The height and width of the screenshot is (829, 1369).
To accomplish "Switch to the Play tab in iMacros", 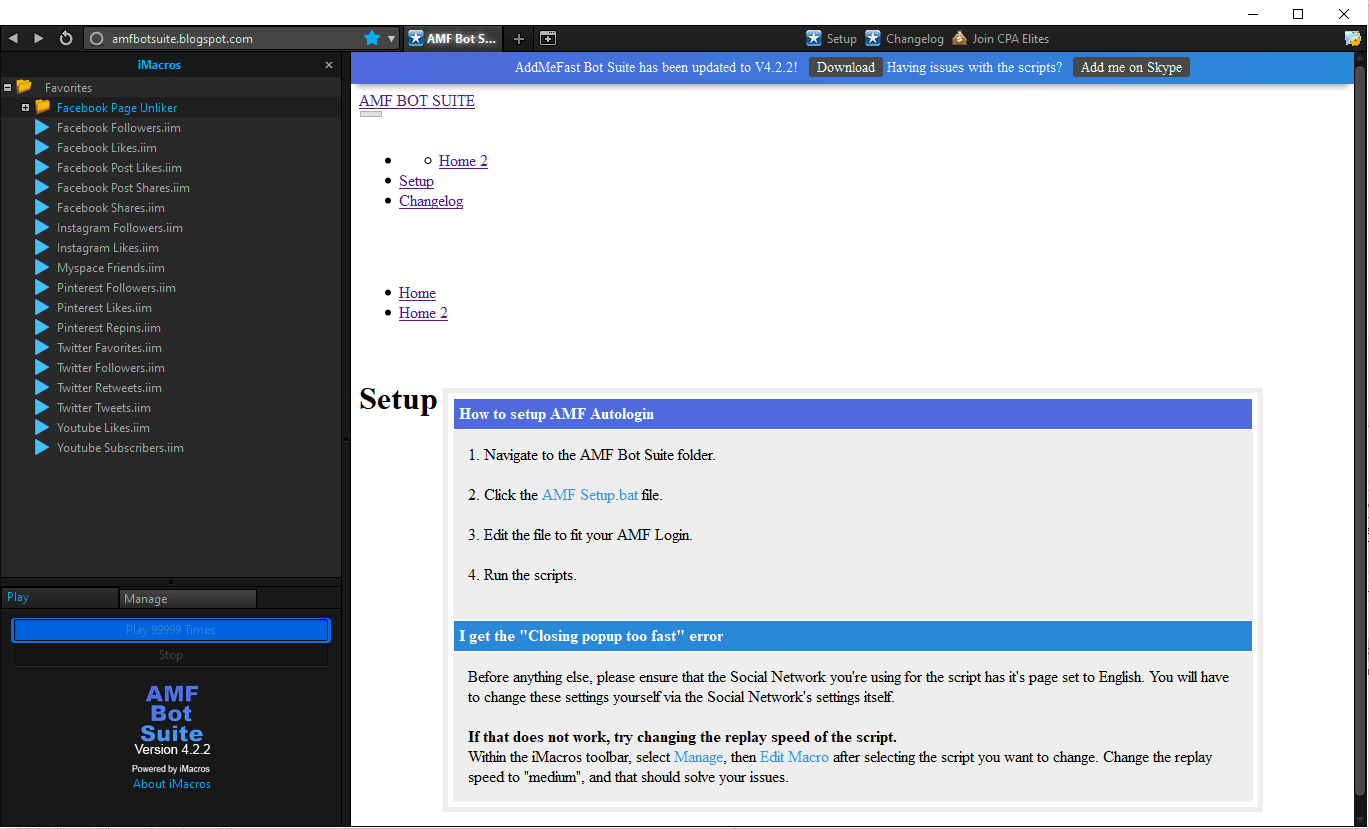I will click(60, 598).
